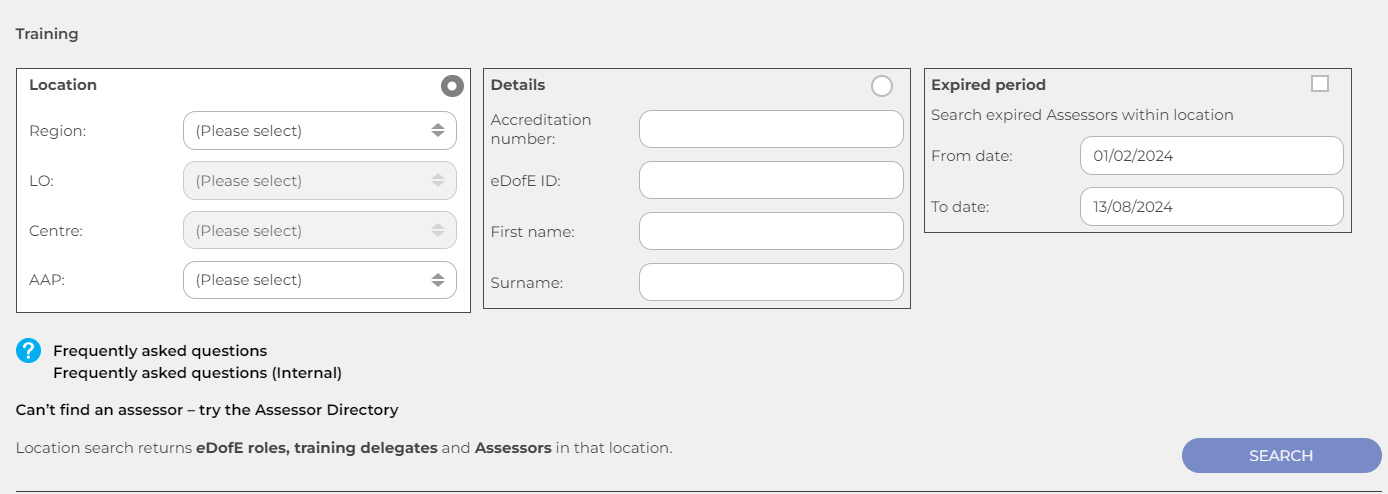Tick the Expired period checkbox
Image resolution: width=1388 pixels, height=494 pixels.
[1319, 84]
